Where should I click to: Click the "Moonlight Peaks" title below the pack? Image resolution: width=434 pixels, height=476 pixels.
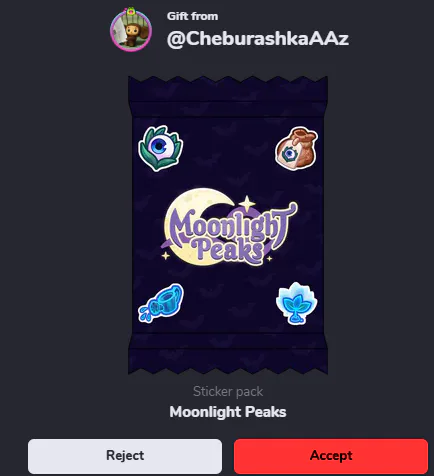point(228,412)
